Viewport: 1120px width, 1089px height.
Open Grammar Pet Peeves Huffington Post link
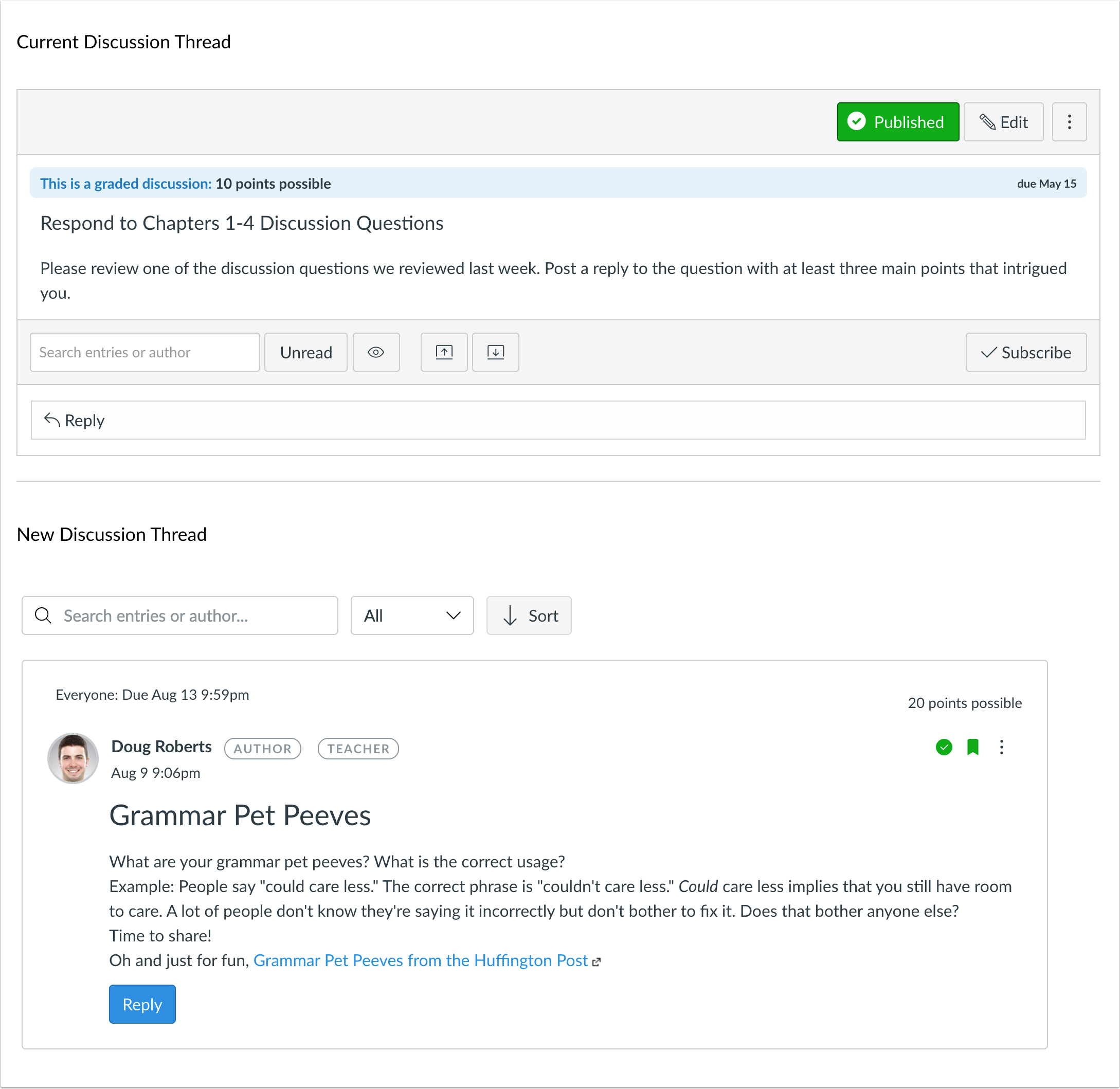pyautogui.click(x=421, y=960)
